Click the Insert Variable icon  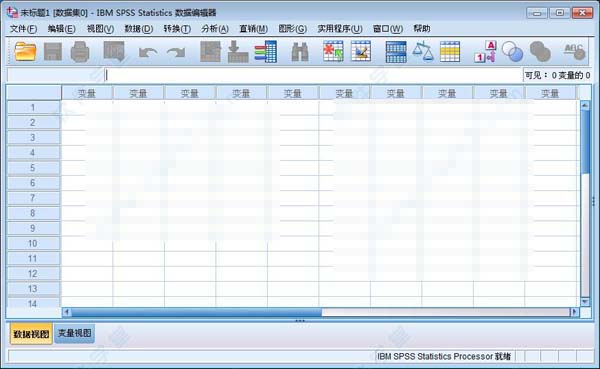pos(361,52)
